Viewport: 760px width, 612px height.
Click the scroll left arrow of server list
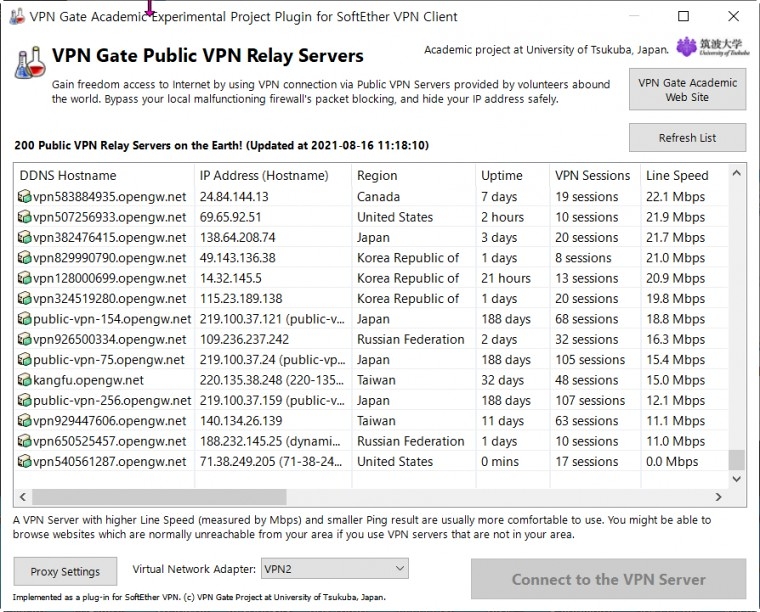pyautogui.click(x=23, y=497)
